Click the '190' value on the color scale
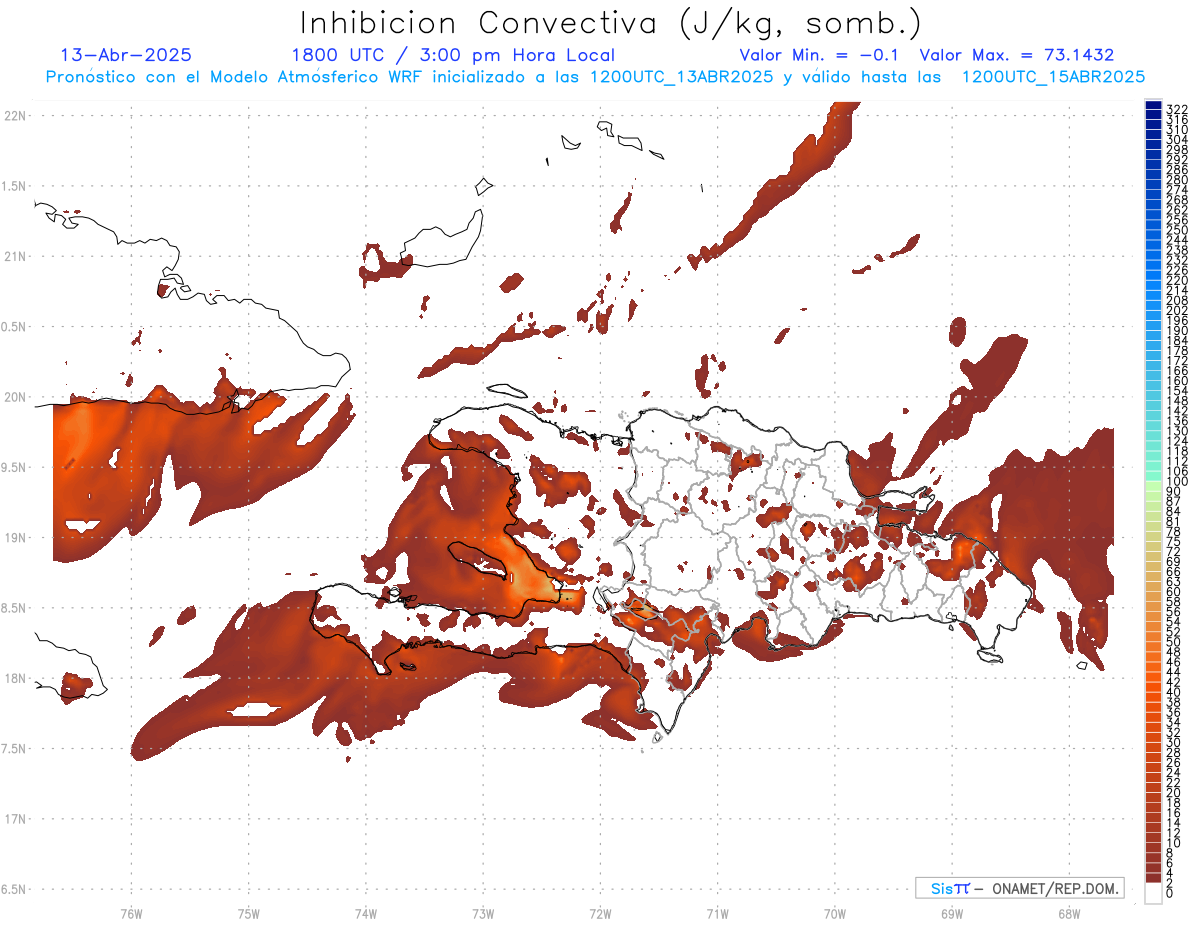This screenshot has height=927, width=1200. click(1177, 330)
